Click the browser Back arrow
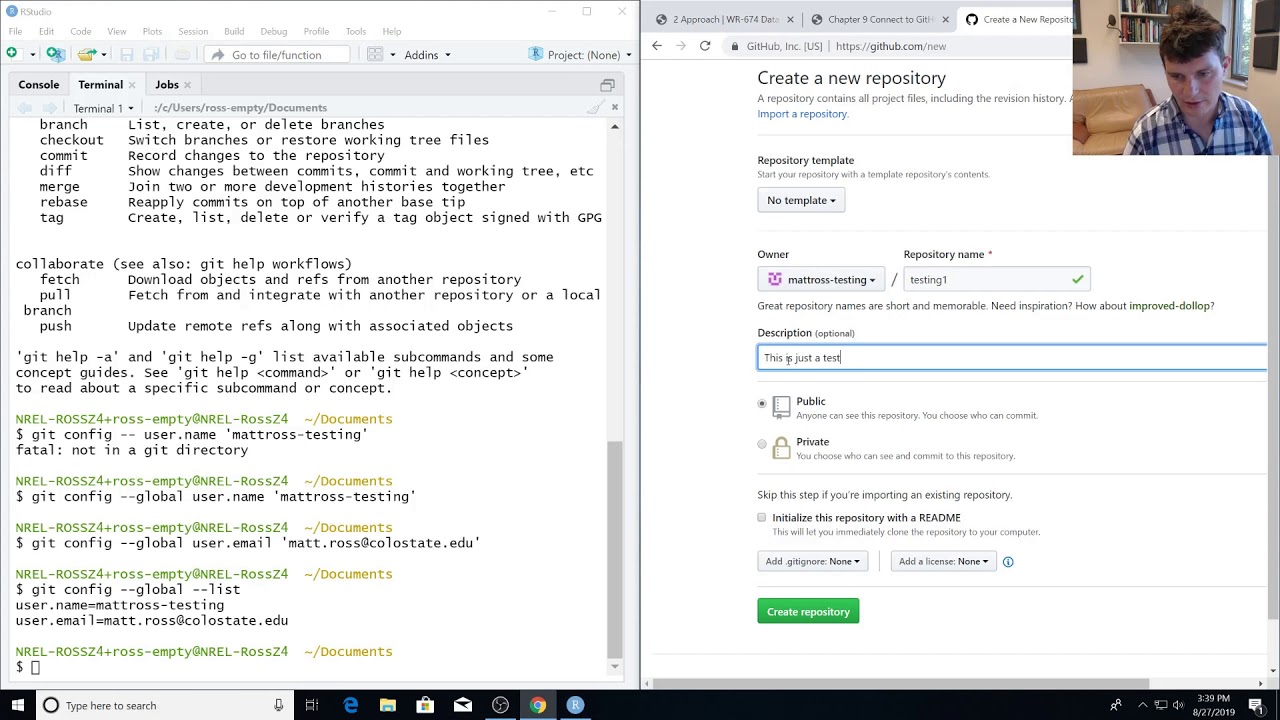Image resolution: width=1280 pixels, height=720 pixels. pos(657,46)
